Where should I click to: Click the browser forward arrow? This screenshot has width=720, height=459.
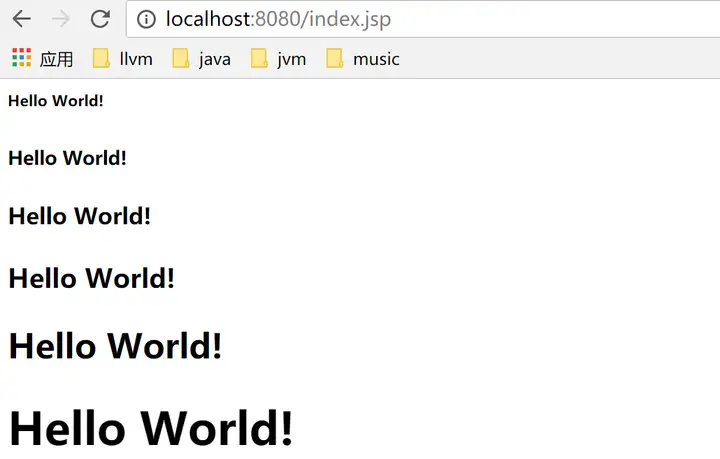pyautogui.click(x=61, y=19)
